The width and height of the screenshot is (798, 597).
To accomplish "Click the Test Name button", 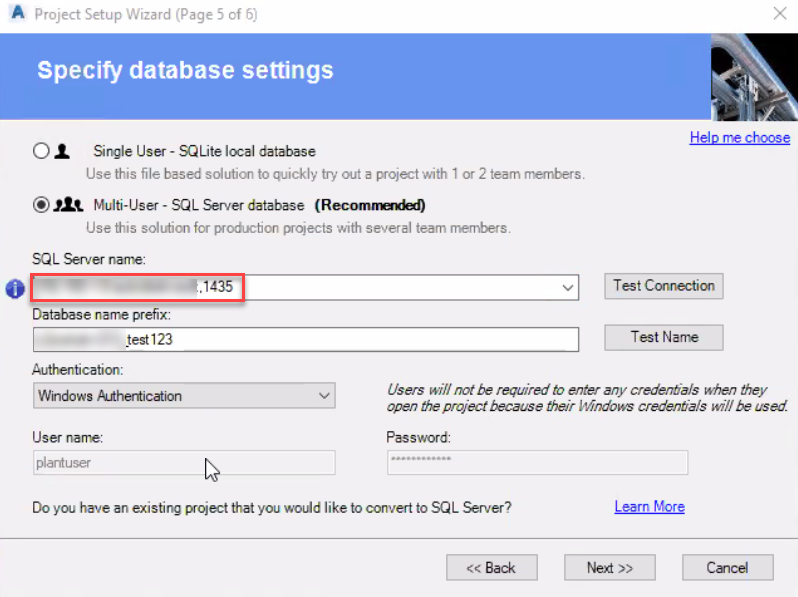I will pos(664,337).
